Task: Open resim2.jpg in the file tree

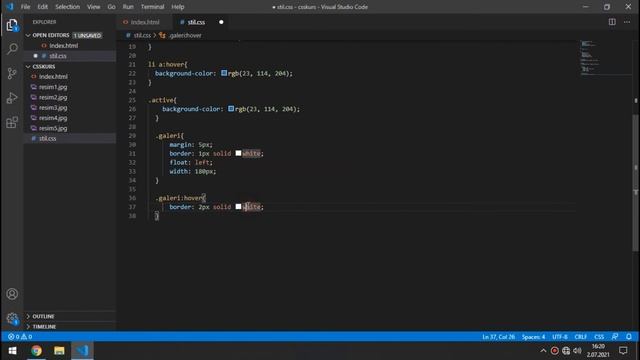Action: [x=70, y=97]
